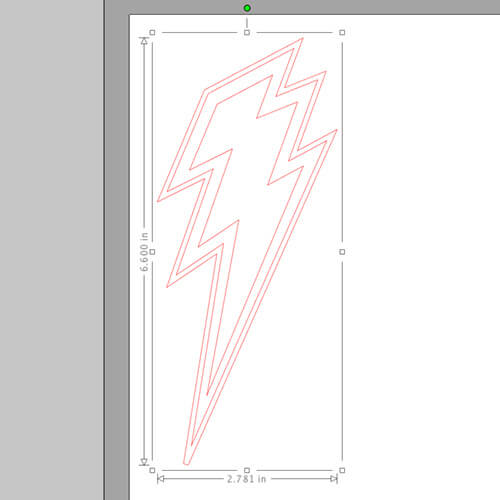Click the top arrowhead of the height dimension

pos(144,41)
